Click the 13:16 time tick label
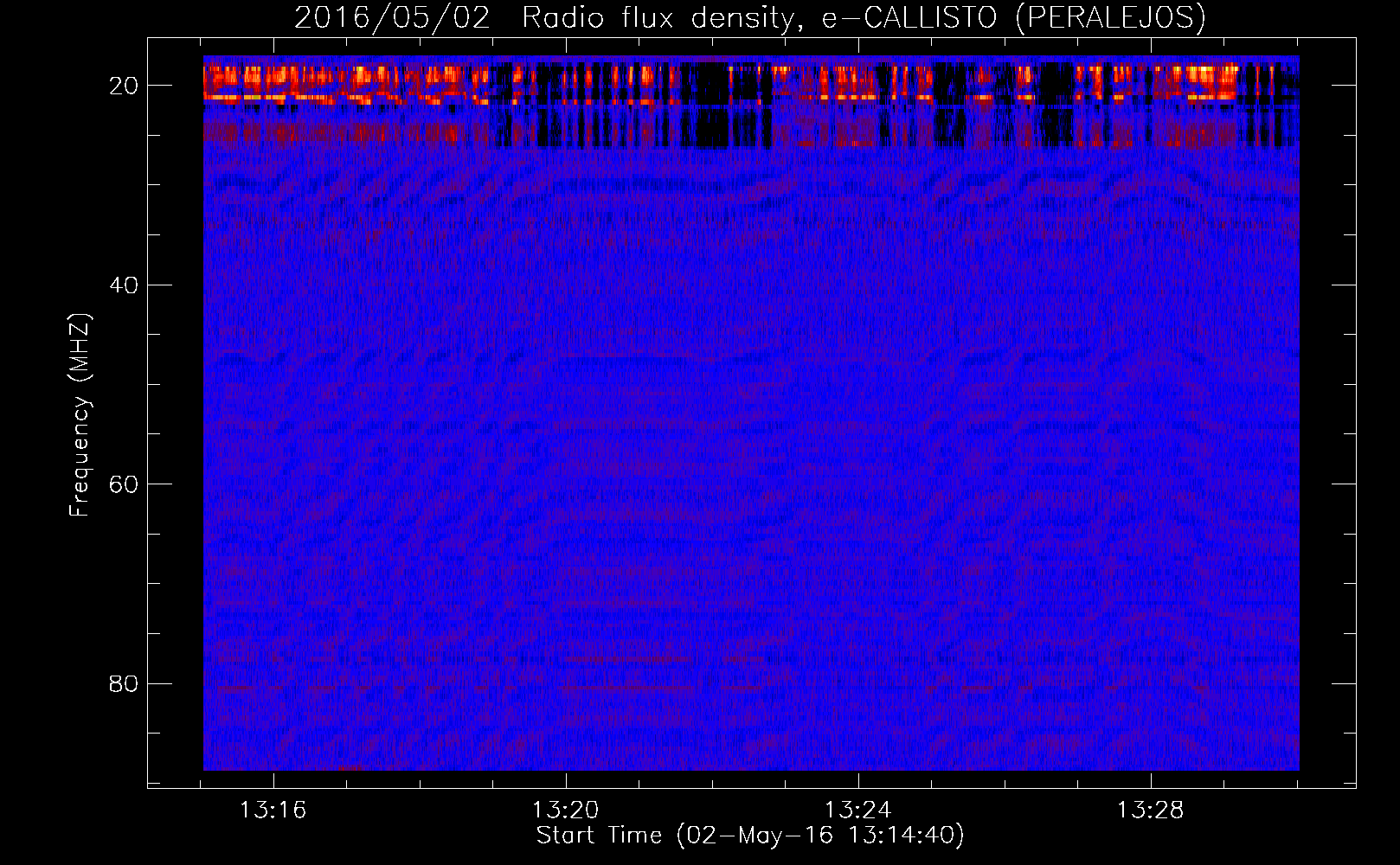The height and width of the screenshot is (865, 1400). [x=273, y=811]
